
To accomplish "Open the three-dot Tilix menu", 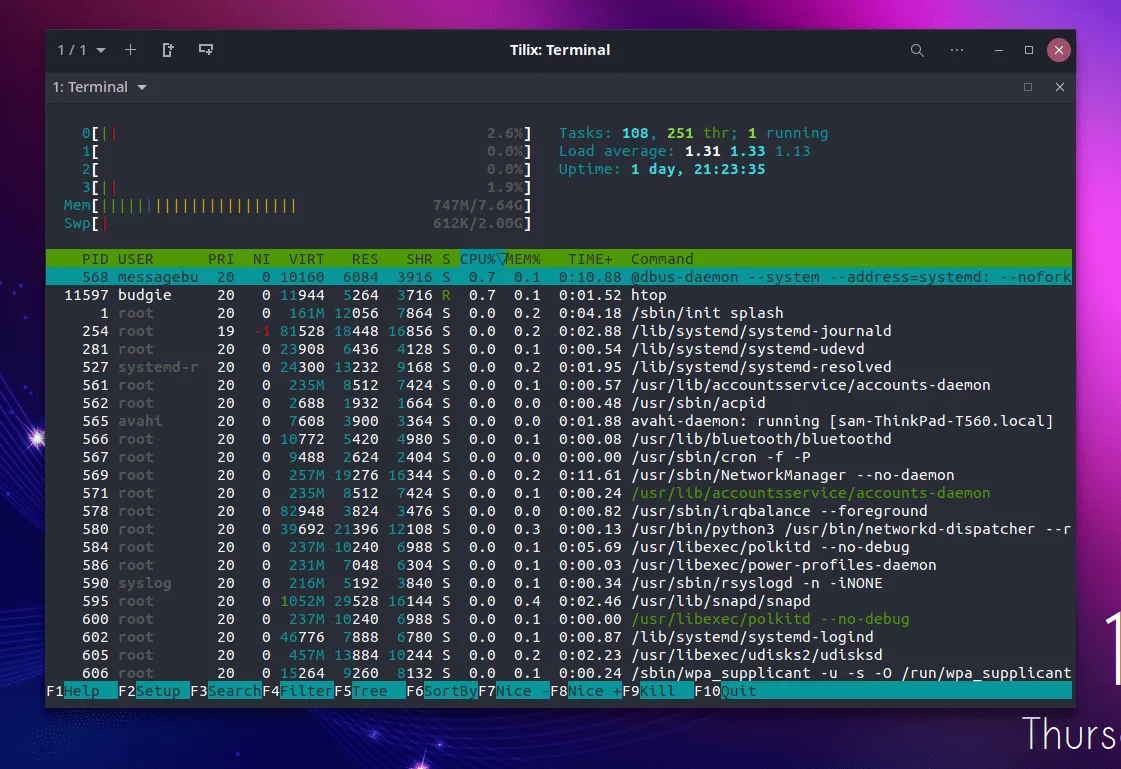I will [957, 50].
